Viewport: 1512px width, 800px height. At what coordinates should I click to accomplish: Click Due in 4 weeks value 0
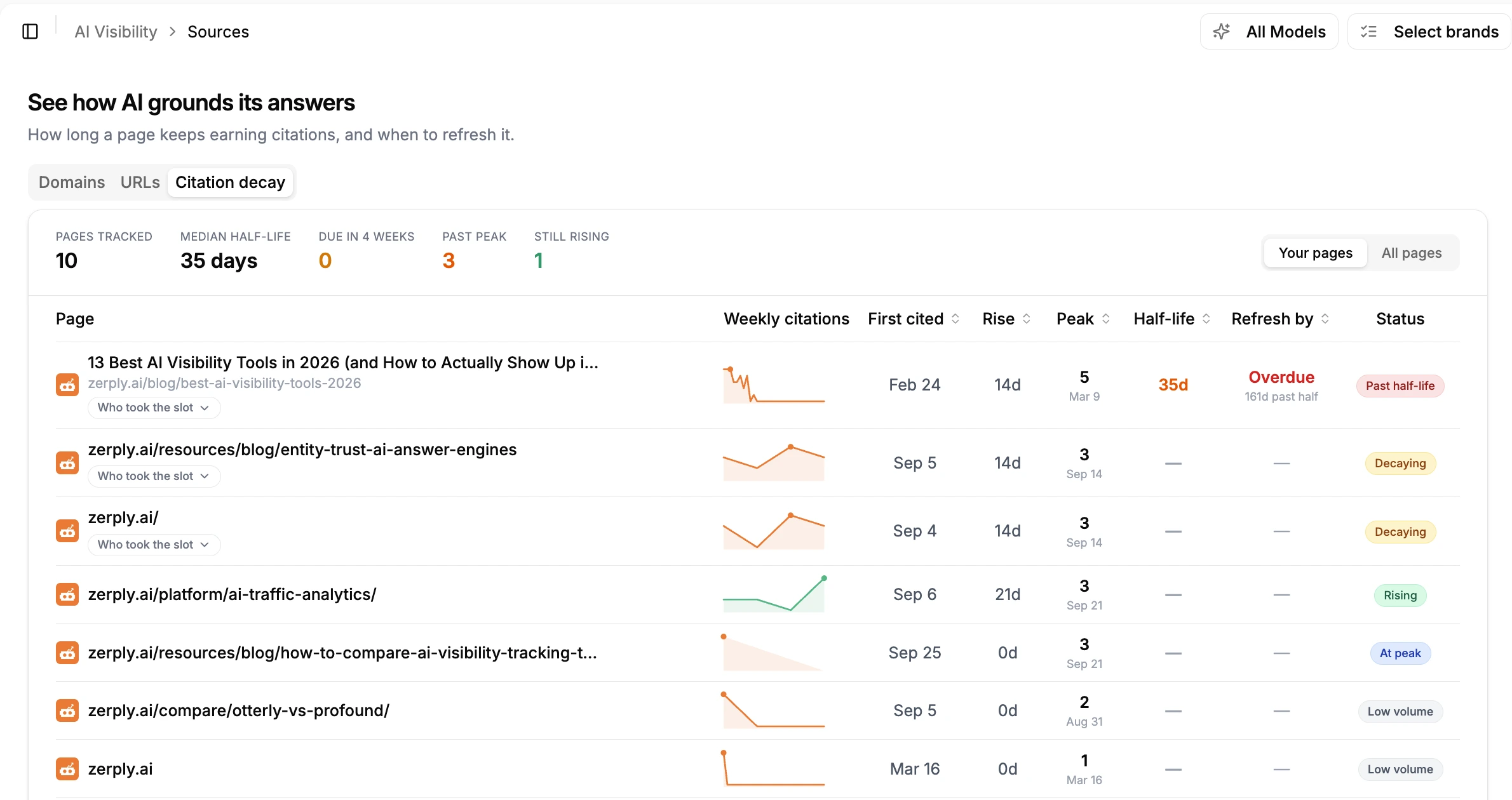325,261
